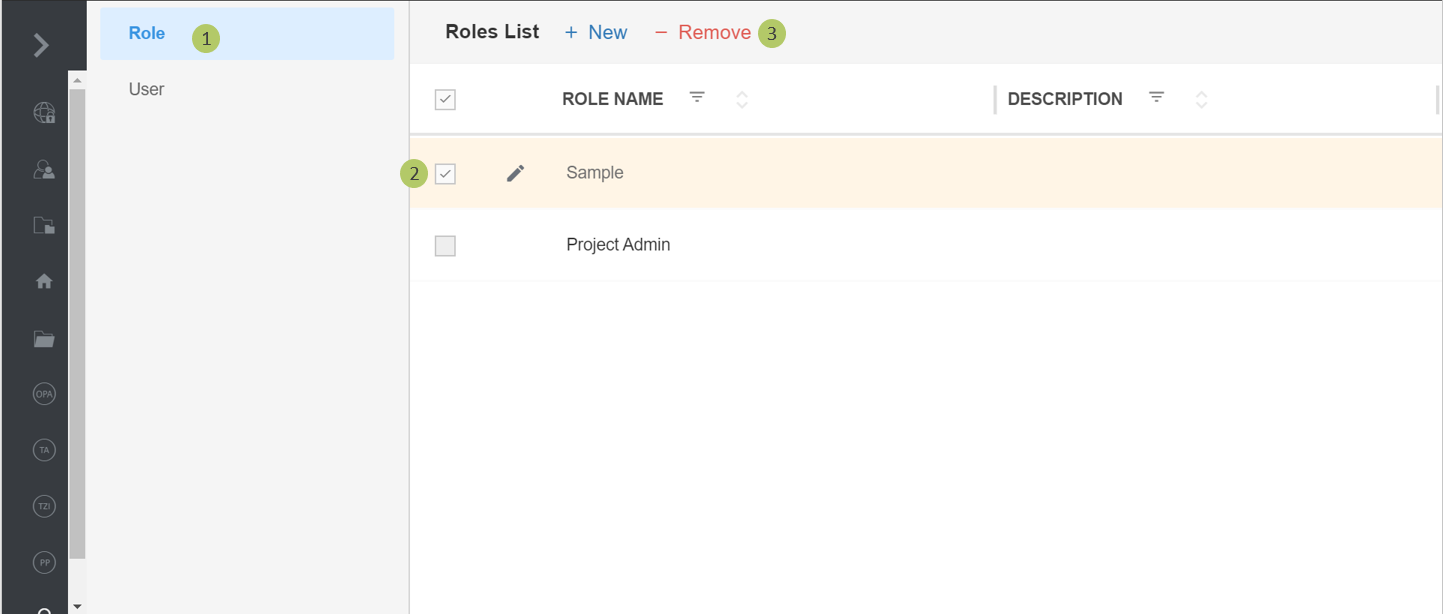Select the PP circle icon

click(44, 563)
